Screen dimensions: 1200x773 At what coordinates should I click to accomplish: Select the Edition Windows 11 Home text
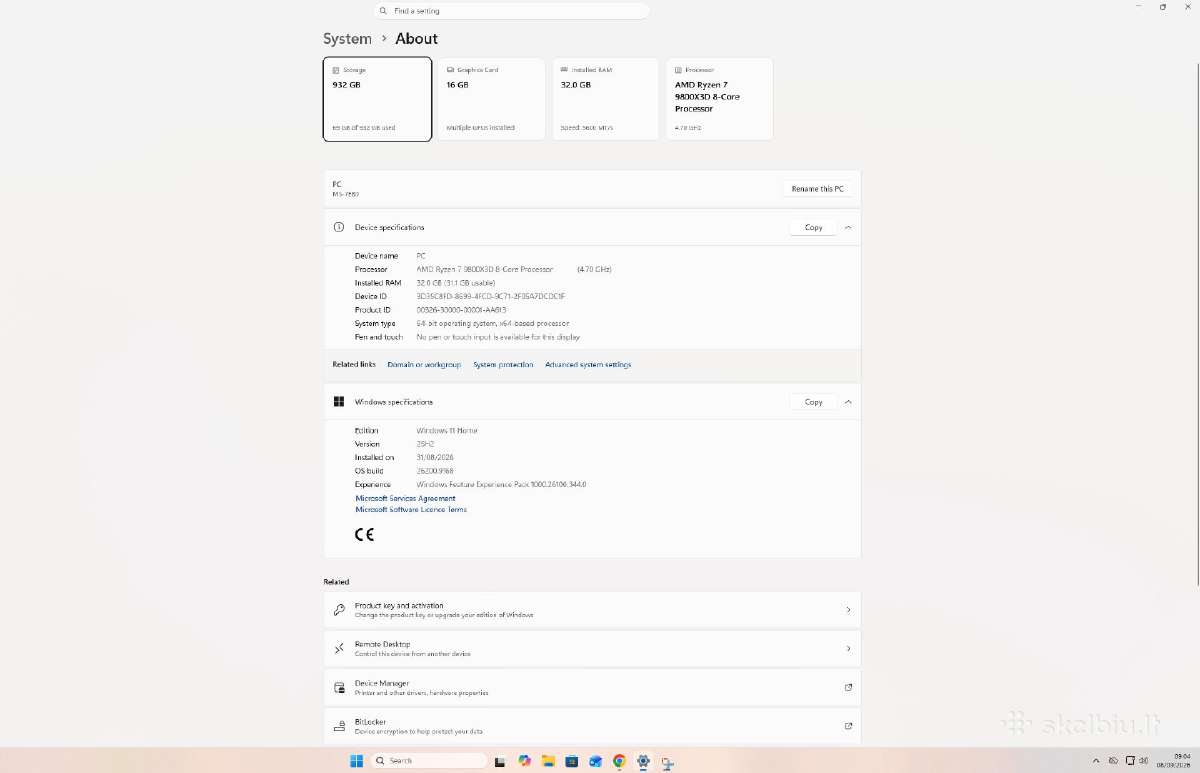446,431
